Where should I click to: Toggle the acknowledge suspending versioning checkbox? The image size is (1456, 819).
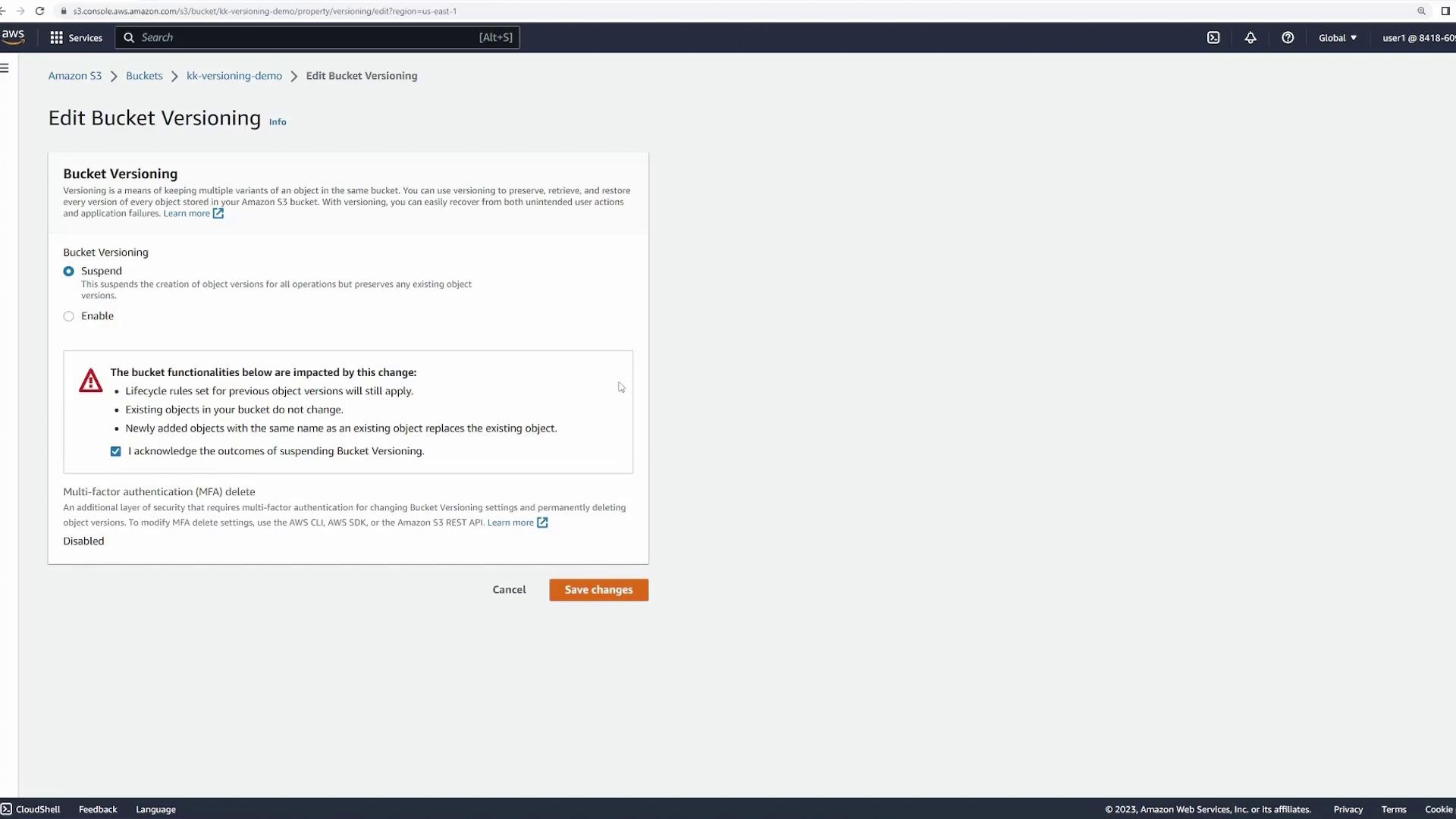(116, 451)
